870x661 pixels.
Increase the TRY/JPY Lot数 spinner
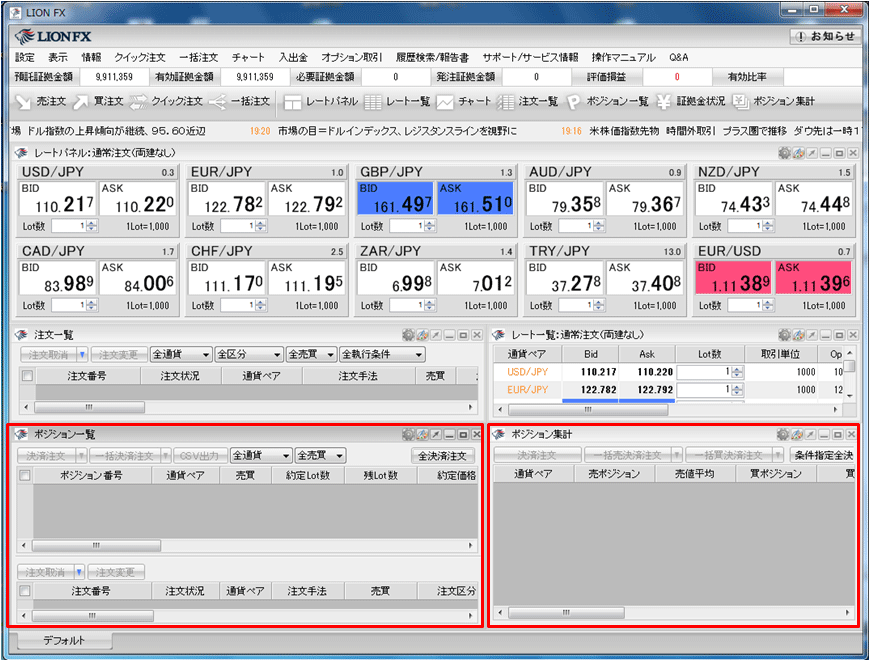point(599,302)
